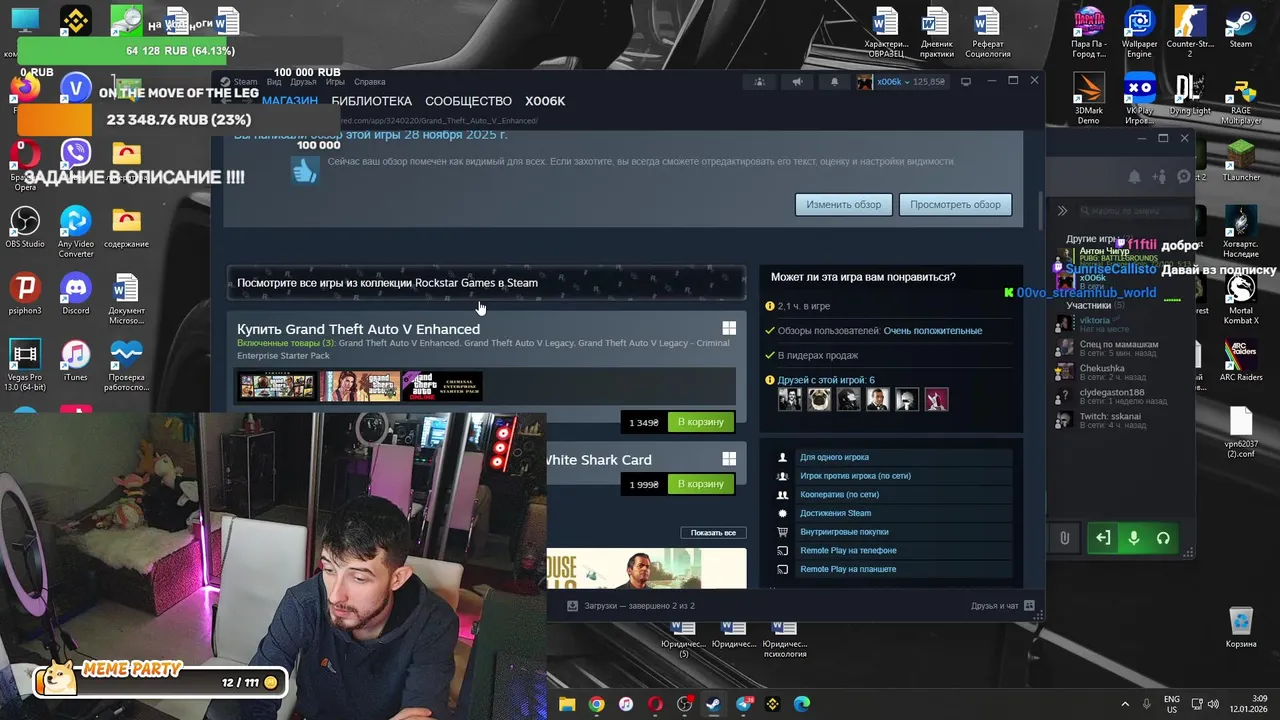Open the Вид menu
1280x720 pixels.
[273, 82]
